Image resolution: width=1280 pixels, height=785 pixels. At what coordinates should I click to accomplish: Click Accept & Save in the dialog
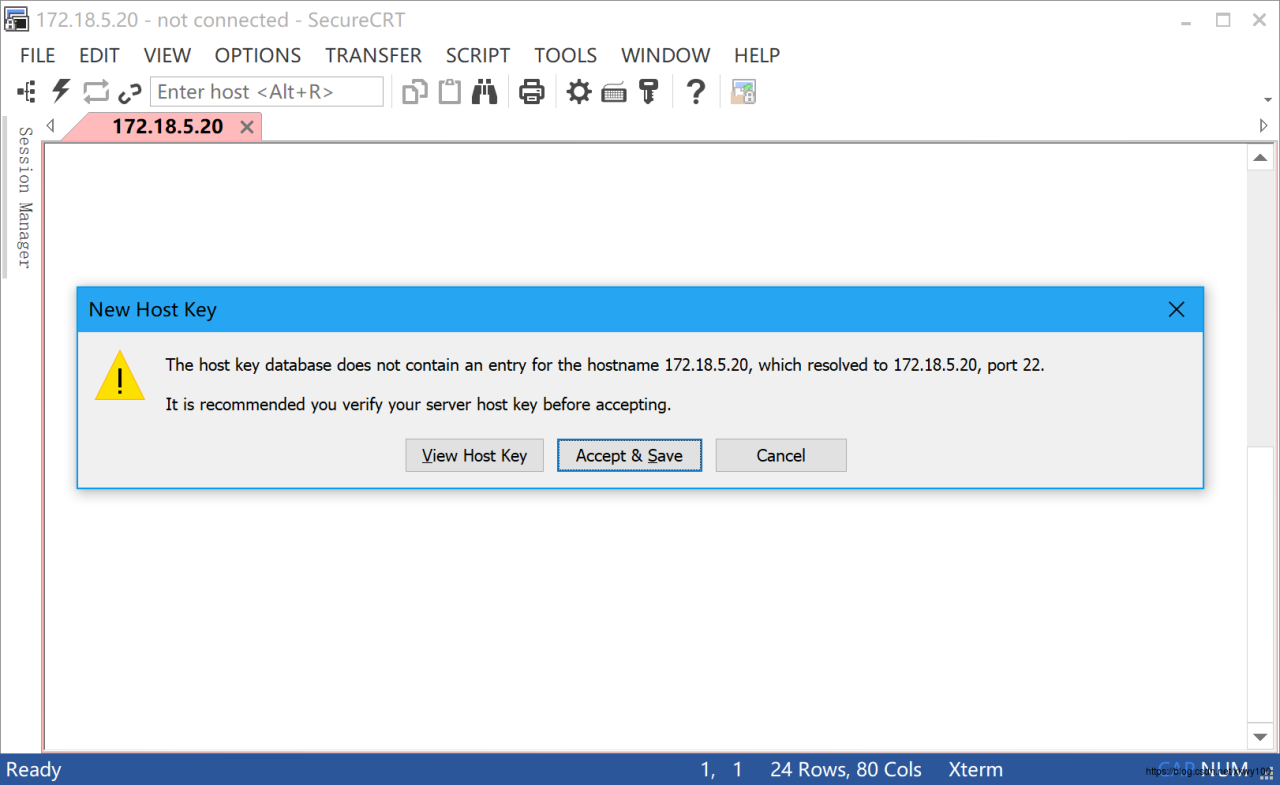click(x=629, y=455)
